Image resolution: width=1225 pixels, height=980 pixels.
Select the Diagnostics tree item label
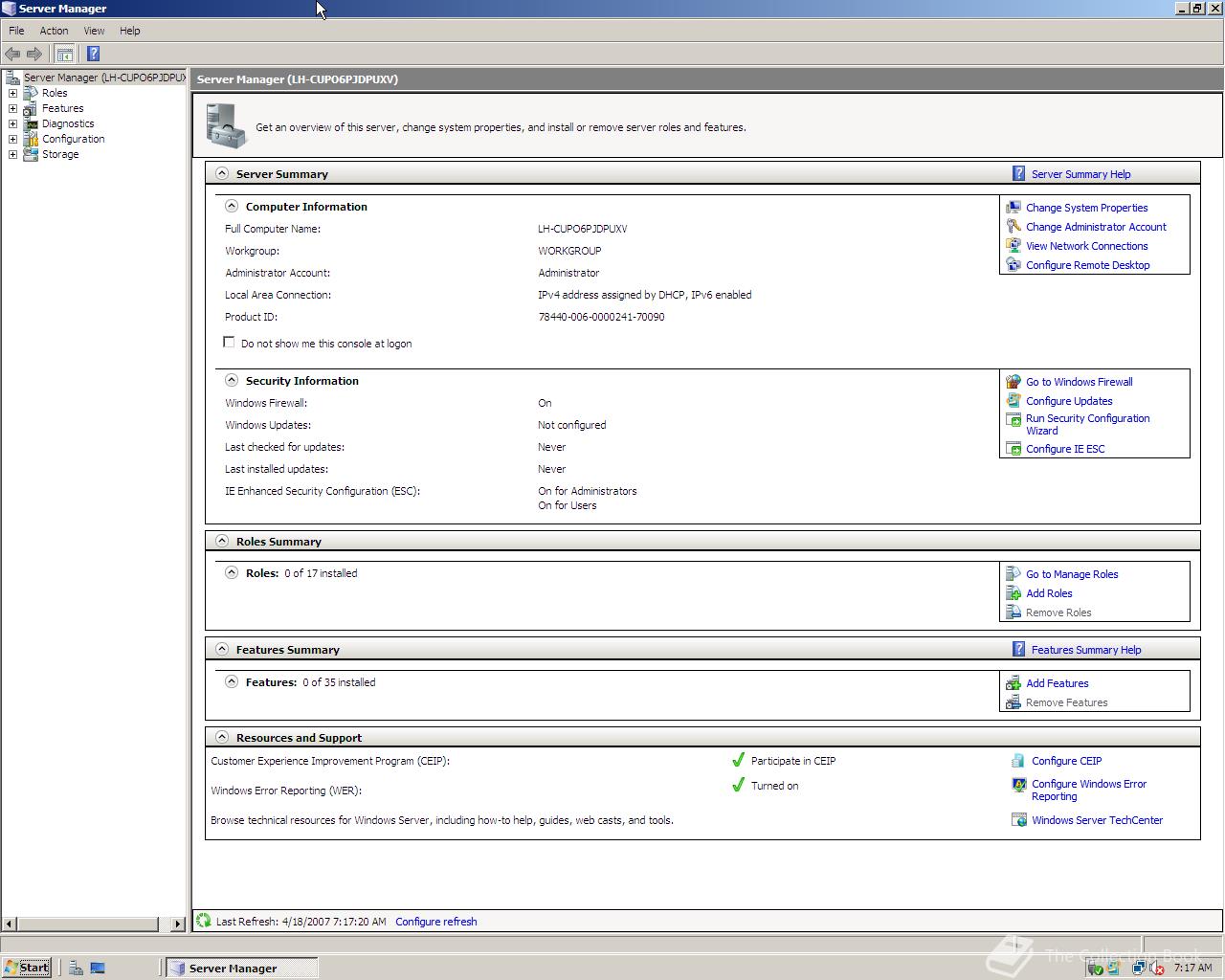pos(68,123)
